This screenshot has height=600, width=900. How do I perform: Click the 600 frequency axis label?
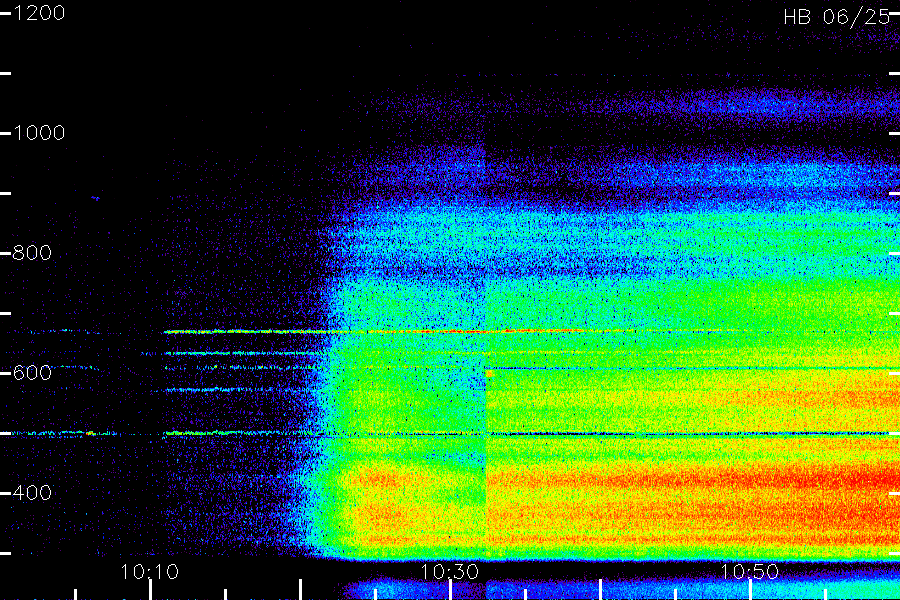click(x=32, y=373)
